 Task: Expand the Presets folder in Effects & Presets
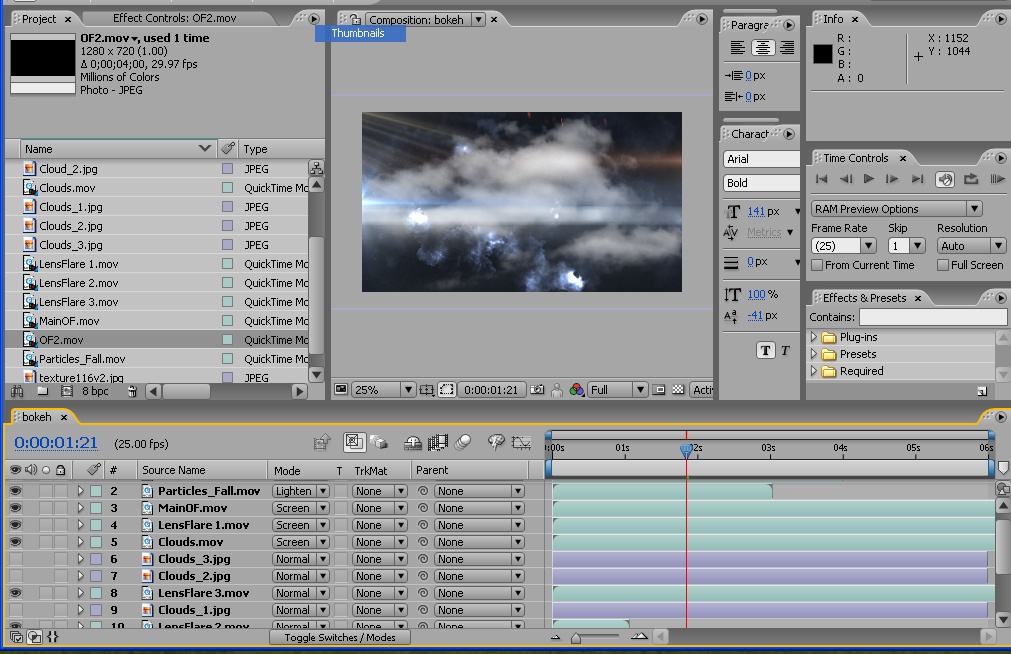814,354
